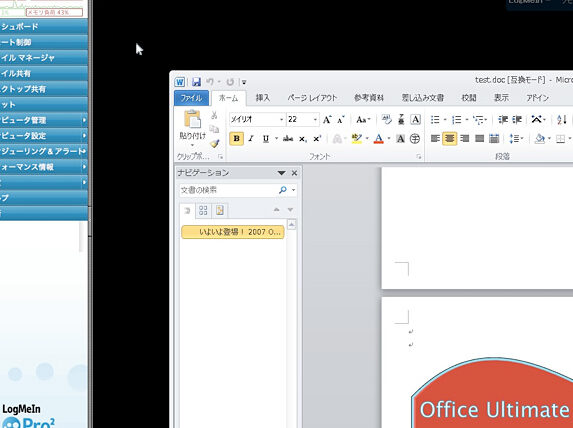Click the Multilevel List icon
Screen dimensions: 573x428
(478, 120)
